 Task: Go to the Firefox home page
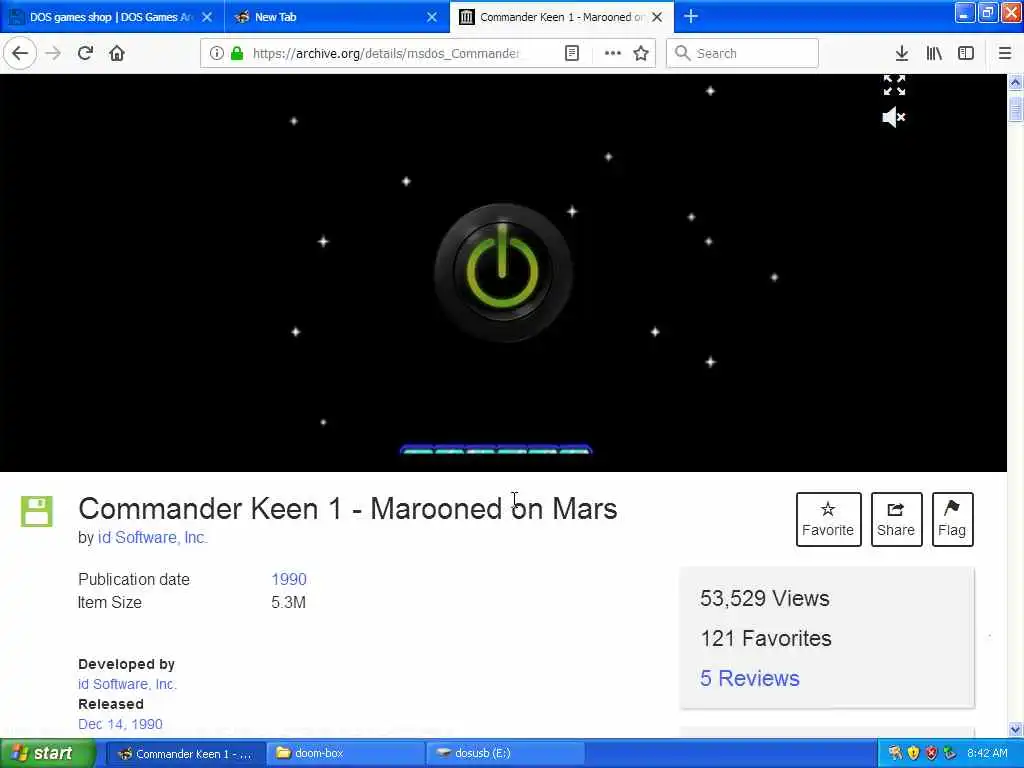(x=117, y=53)
